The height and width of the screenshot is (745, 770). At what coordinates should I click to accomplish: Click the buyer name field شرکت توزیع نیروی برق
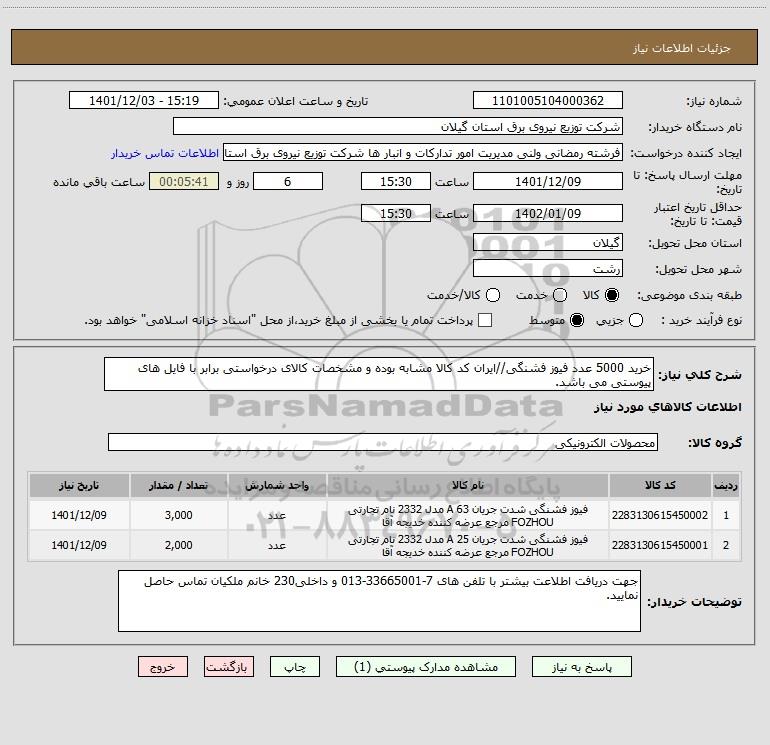coord(398,127)
